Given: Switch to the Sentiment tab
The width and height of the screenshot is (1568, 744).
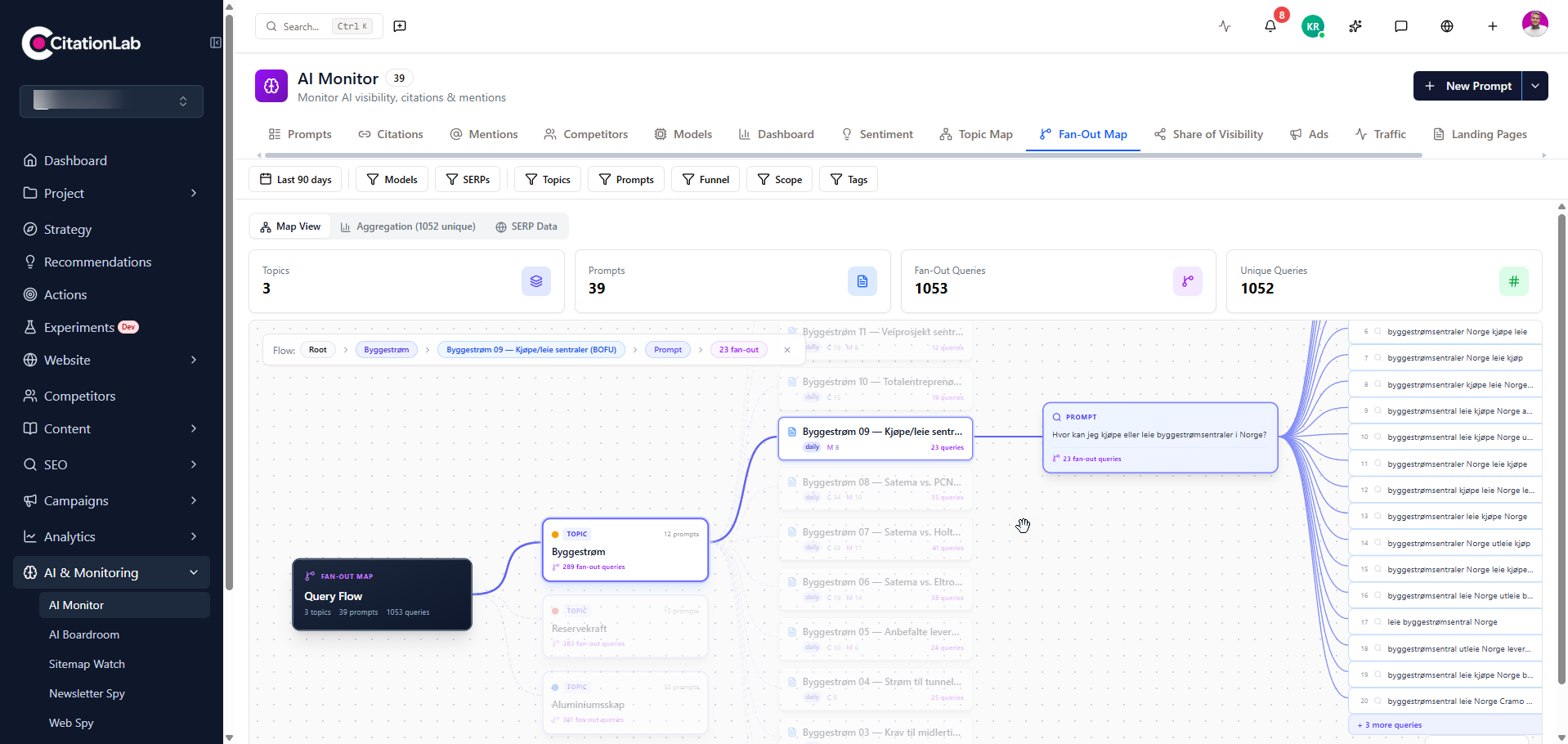Looking at the screenshot, I should 877,134.
